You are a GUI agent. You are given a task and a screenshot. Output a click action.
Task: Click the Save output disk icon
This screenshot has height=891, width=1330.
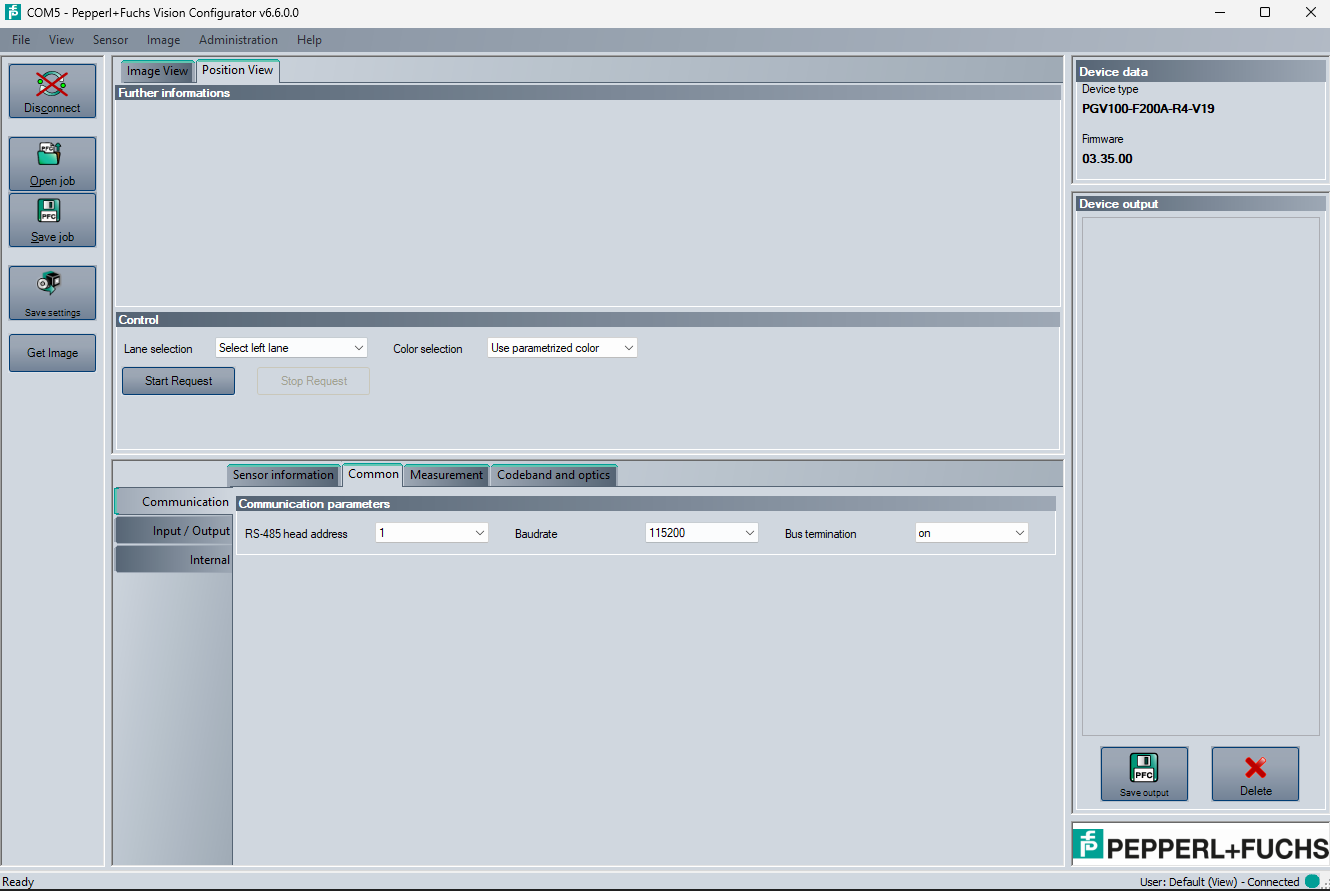pyautogui.click(x=1144, y=774)
